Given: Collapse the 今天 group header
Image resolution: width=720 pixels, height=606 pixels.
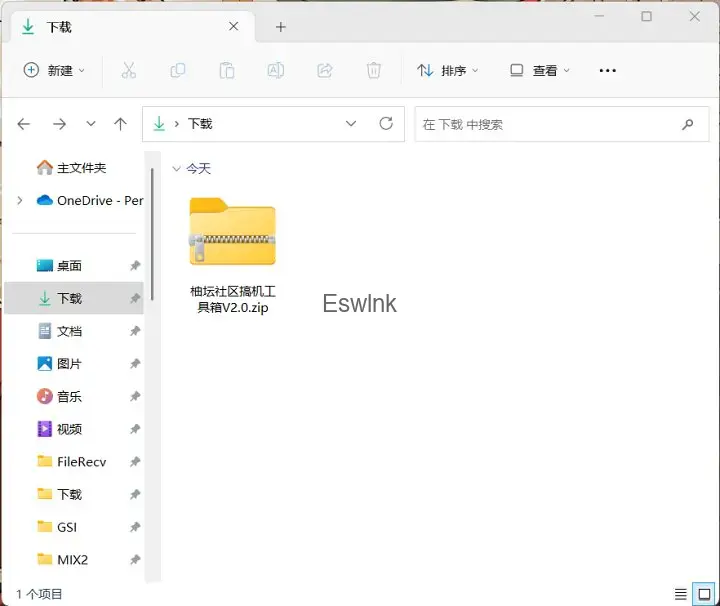Looking at the screenshot, I should click(176, 169).
